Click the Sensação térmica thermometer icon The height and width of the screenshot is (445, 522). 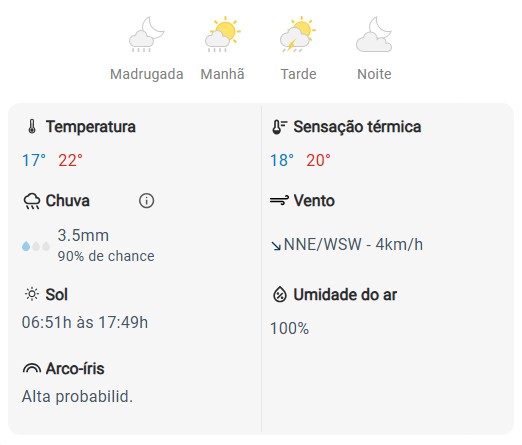(x=279, y=127)
